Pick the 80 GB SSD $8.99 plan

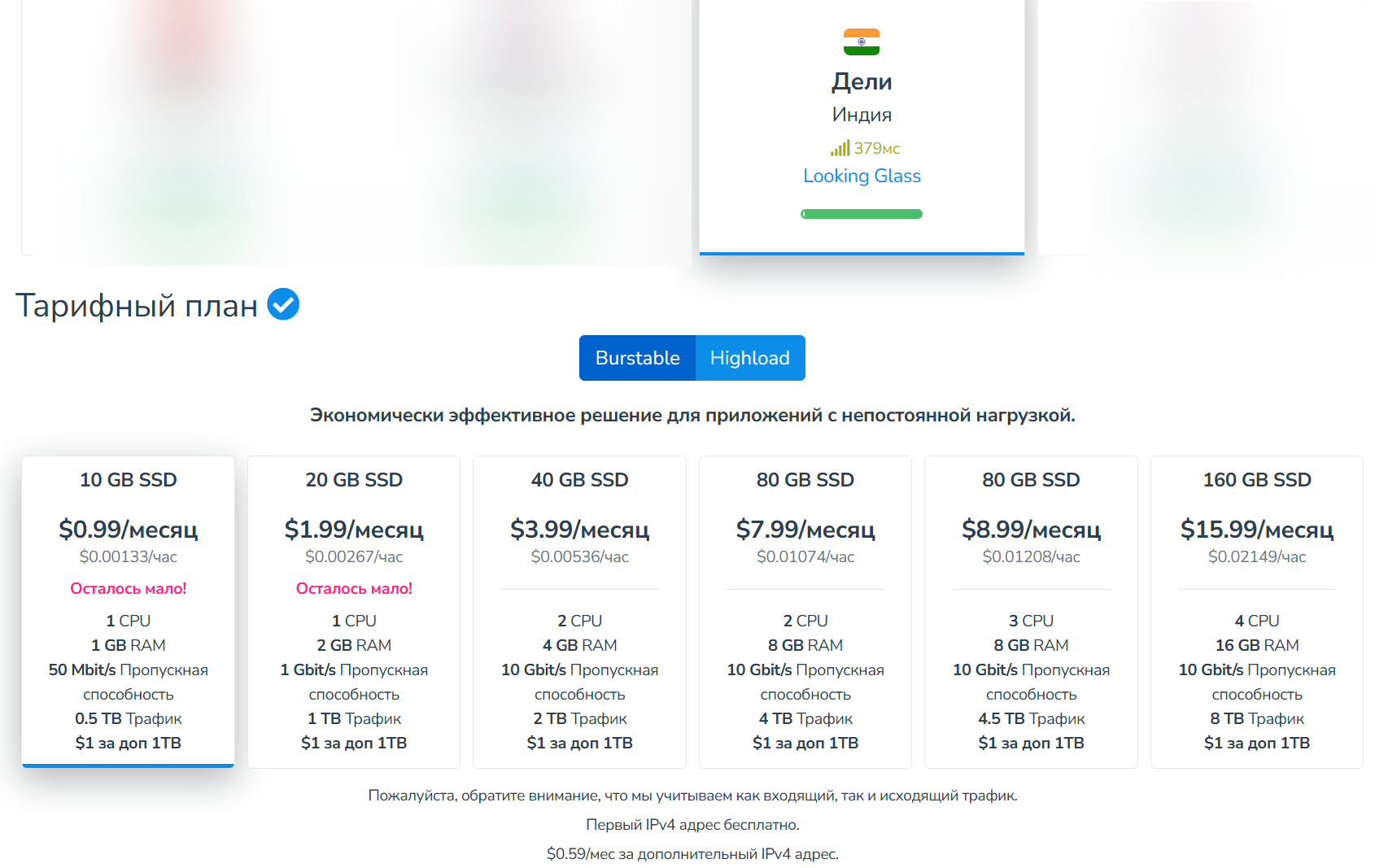click(1031, 612)
